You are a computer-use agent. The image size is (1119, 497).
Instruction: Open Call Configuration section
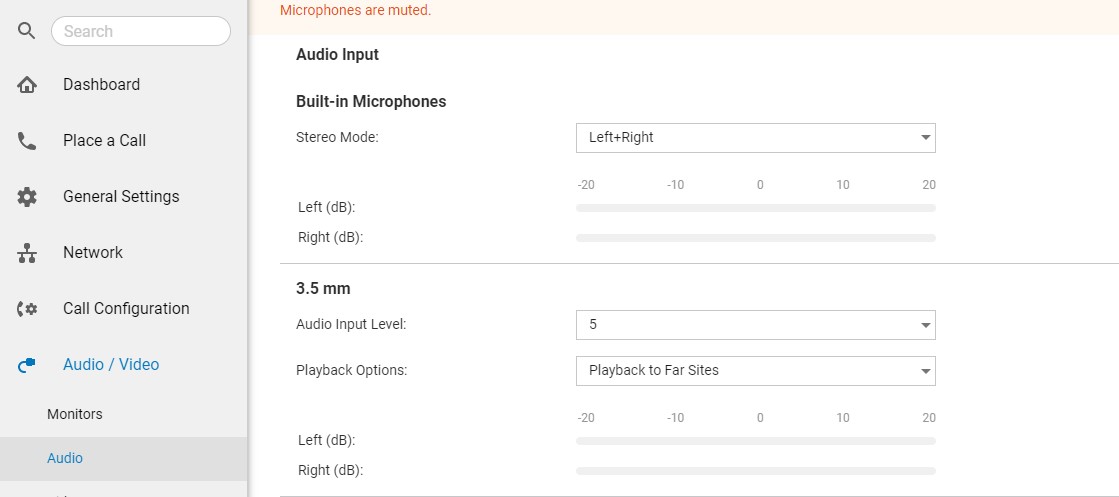[x=126, y=308]
